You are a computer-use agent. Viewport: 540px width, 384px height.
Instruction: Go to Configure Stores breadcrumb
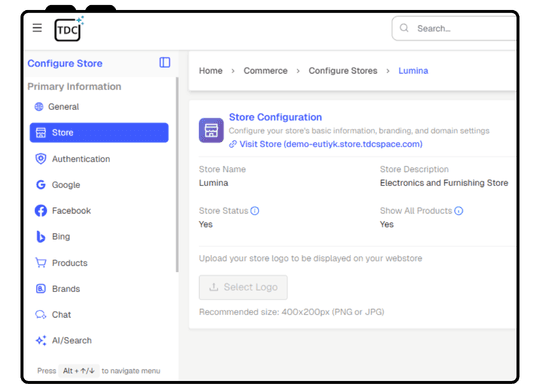point(343,71)
